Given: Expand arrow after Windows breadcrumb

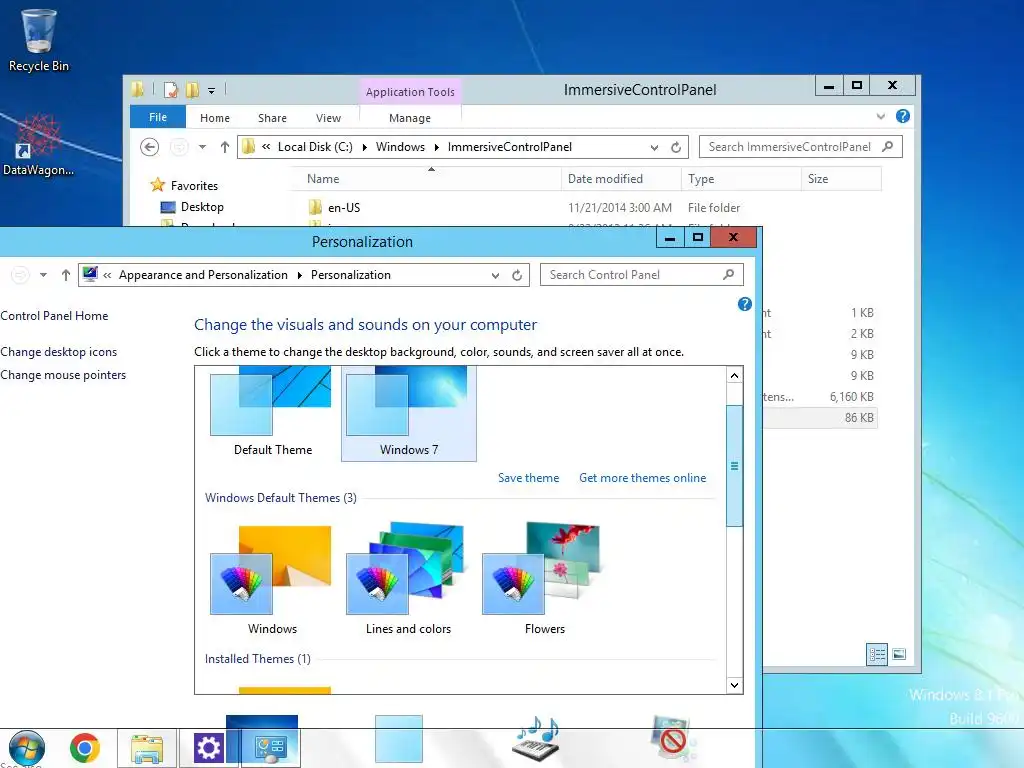Looking at the screenshot, I should pyautogui.click(x=437, y=148).
